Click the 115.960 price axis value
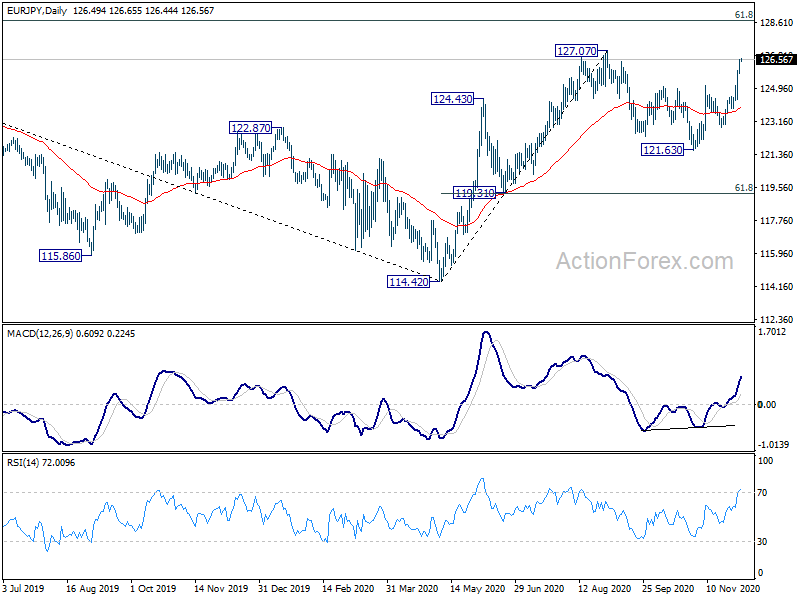Viewport: 800px width, 600px height. tap(777, 254)
